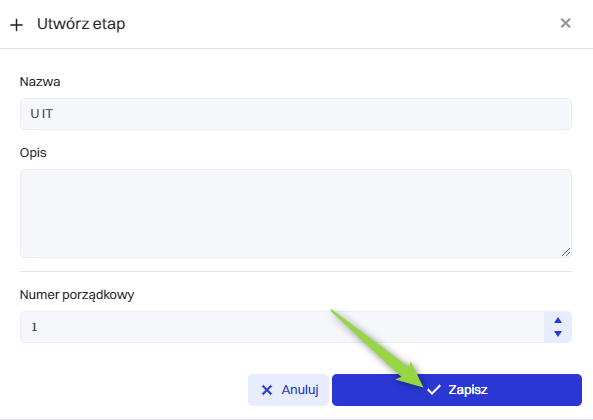The width and height of the screenshot is (593, 420).
Task: Decrease Numer porządkowy with the down arrow
Action: [x=558, y=333]
